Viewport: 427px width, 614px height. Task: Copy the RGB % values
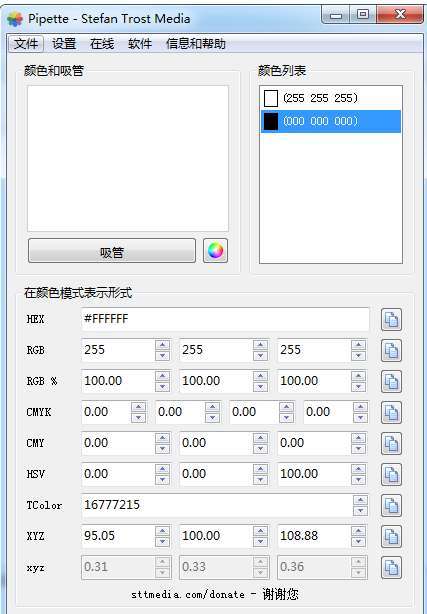(391, 381)
